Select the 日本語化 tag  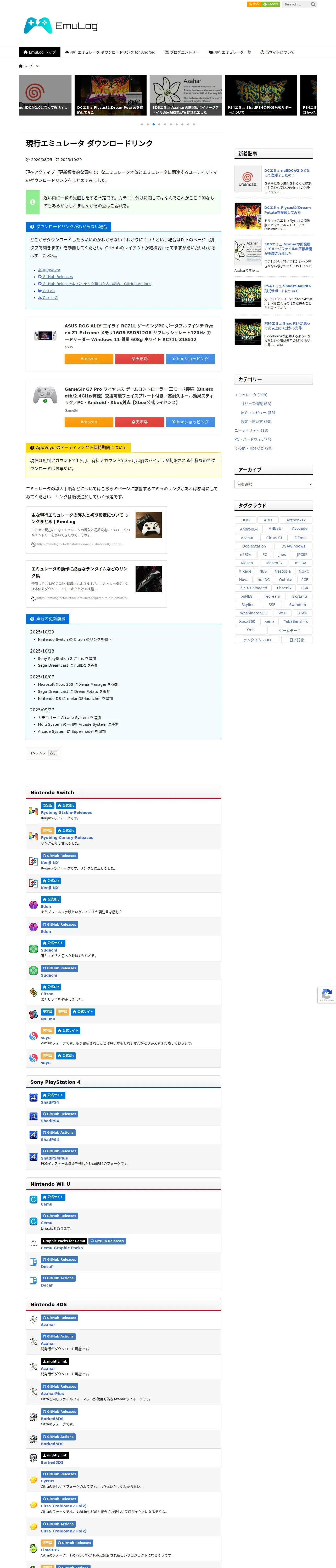[297, 640]
